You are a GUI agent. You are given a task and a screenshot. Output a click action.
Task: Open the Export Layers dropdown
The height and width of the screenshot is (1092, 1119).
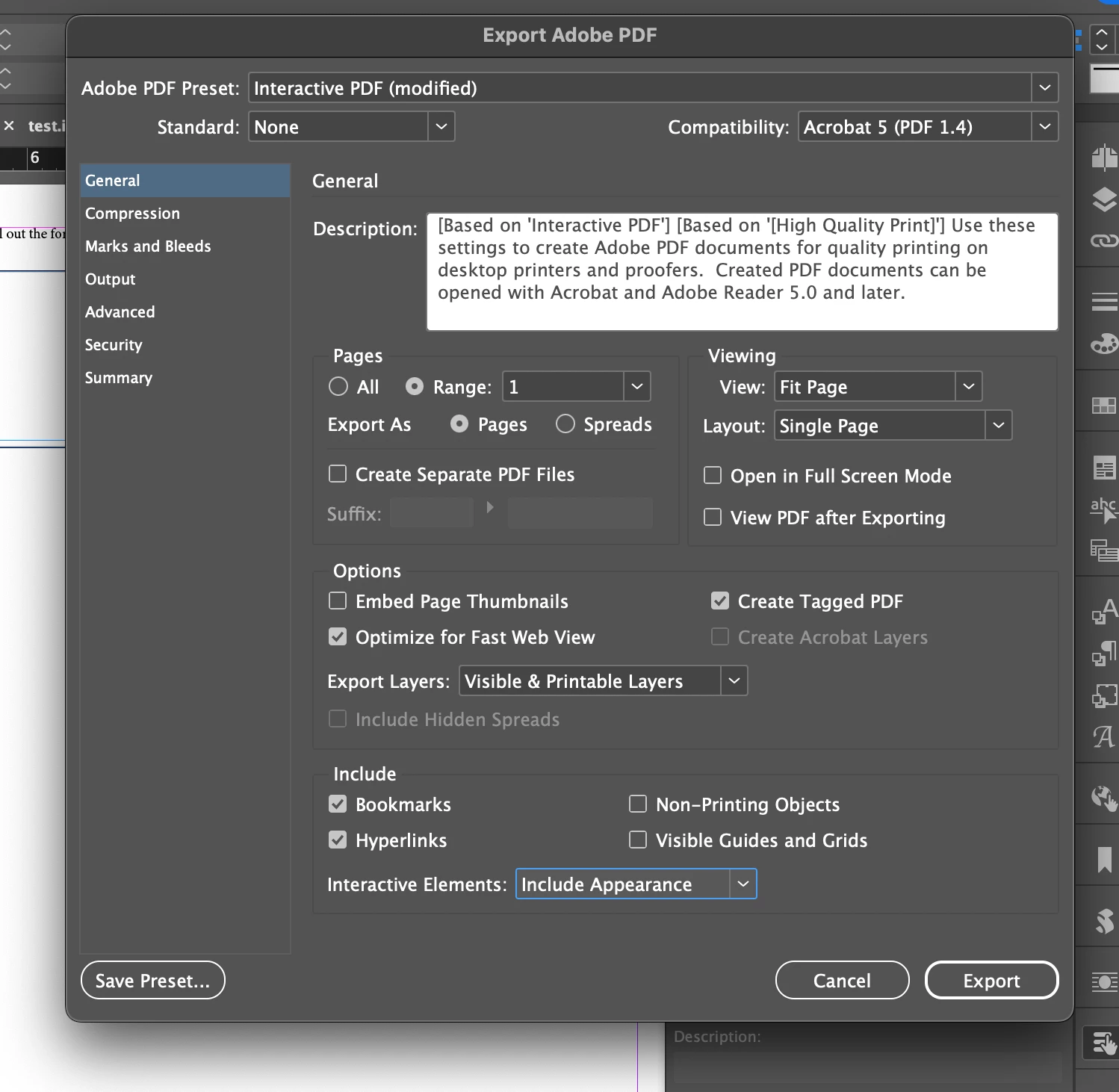[603, 680]
